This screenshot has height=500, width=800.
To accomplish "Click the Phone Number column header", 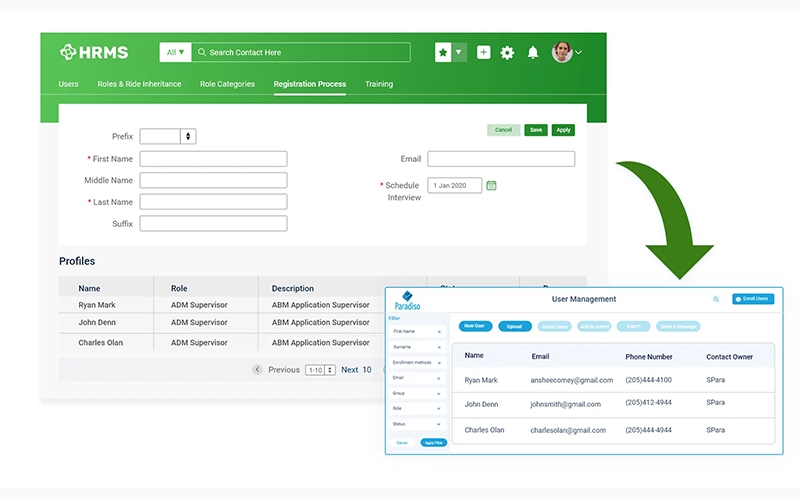I will point(648,357).
